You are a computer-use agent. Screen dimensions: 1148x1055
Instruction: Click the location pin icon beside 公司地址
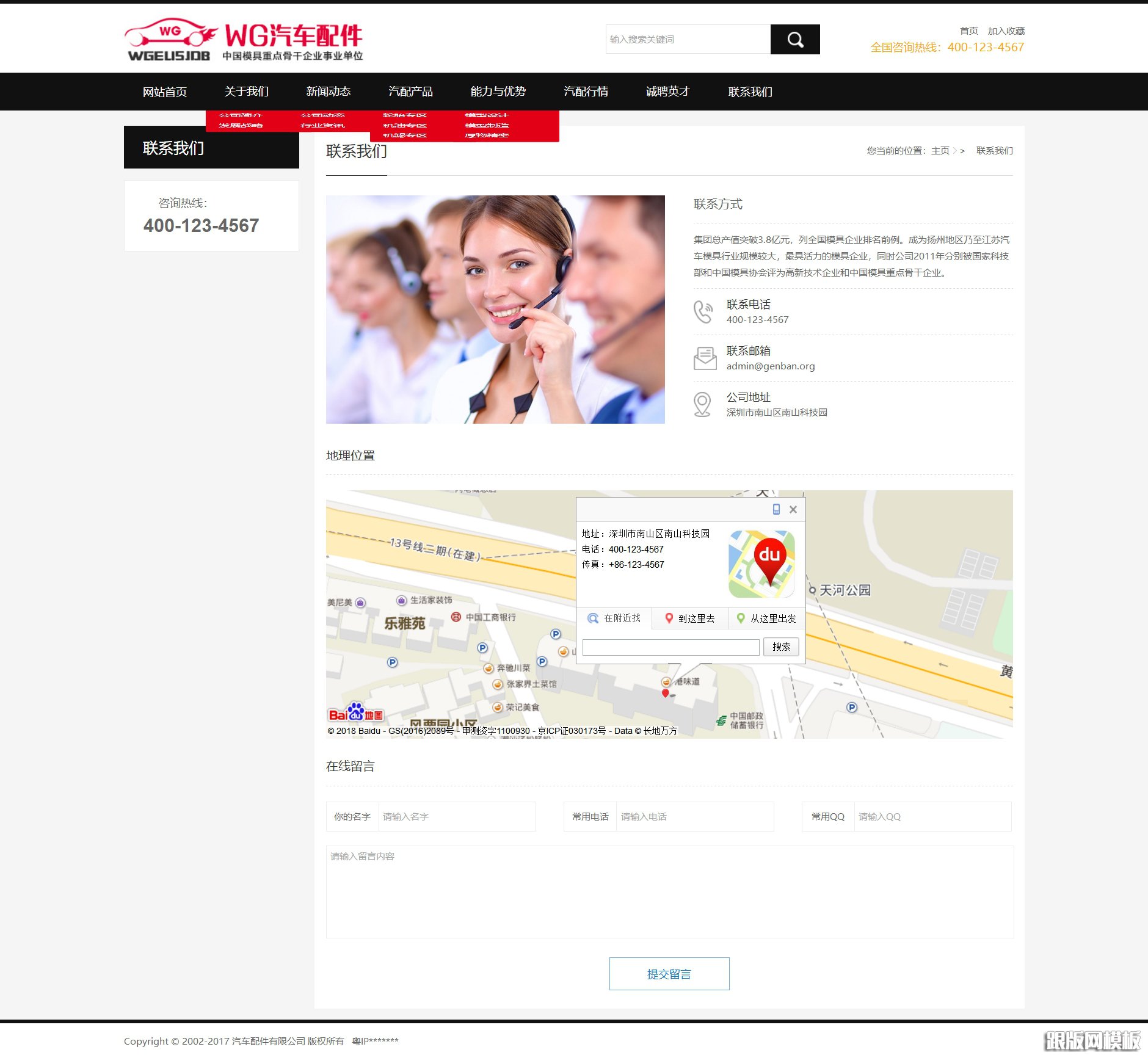click(703, 404)
